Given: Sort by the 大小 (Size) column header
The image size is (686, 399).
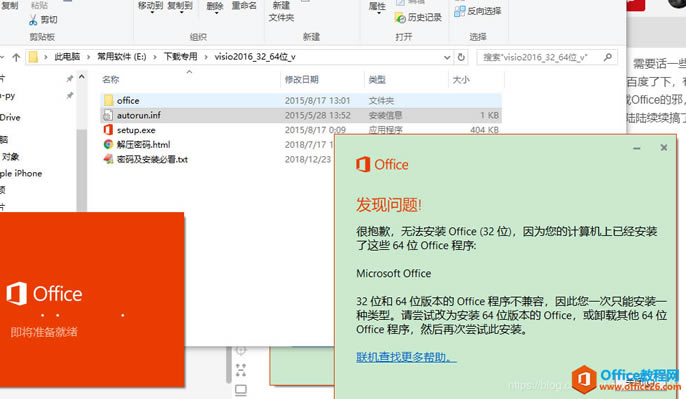Looking at the screenshot, I should point(461,80).
